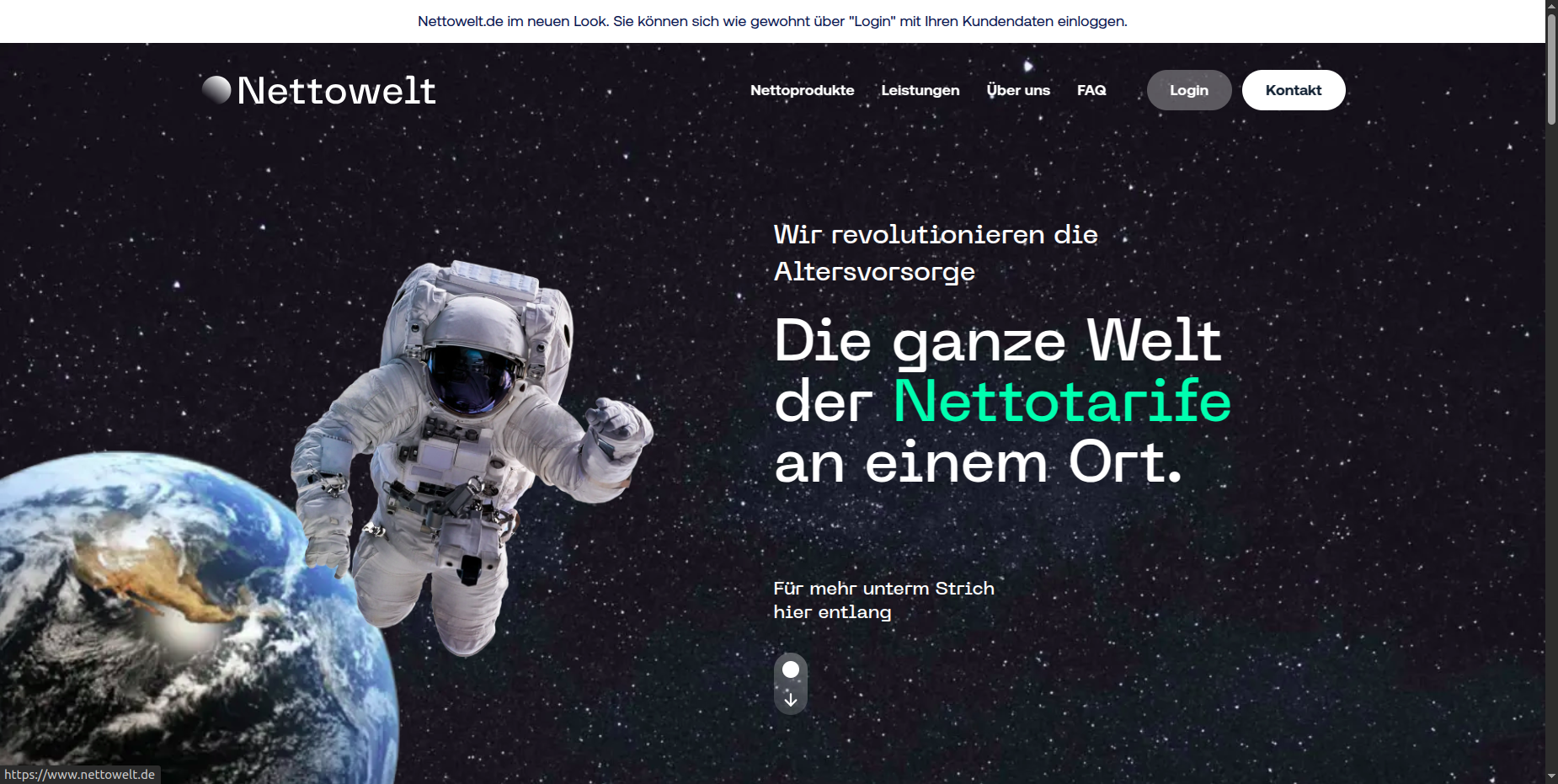Click the Nettowelt logo

[319, 90]
